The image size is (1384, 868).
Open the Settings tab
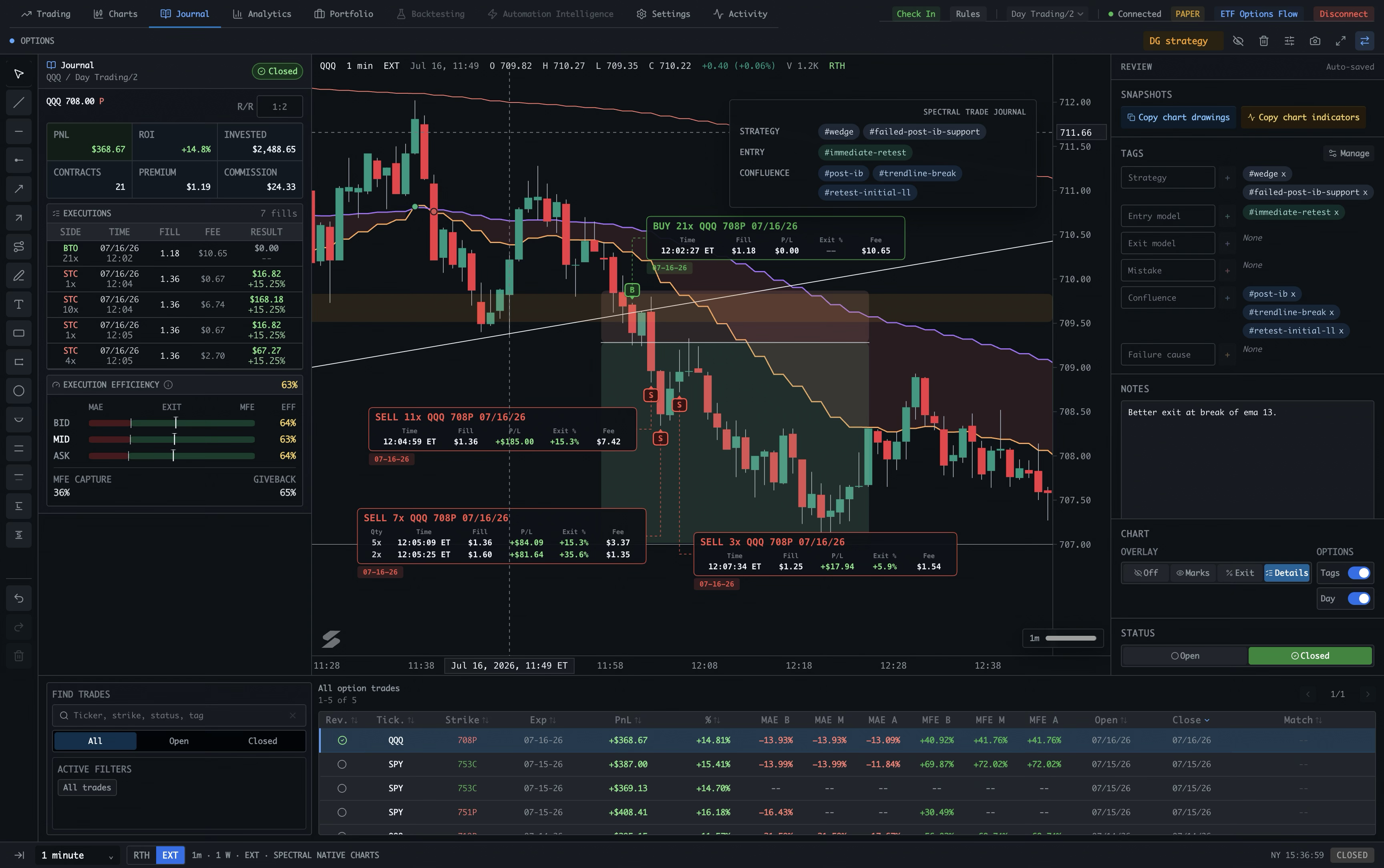663,14
